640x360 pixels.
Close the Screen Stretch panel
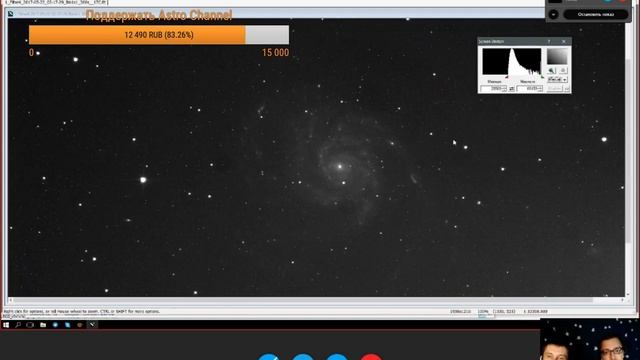point(564,41)
